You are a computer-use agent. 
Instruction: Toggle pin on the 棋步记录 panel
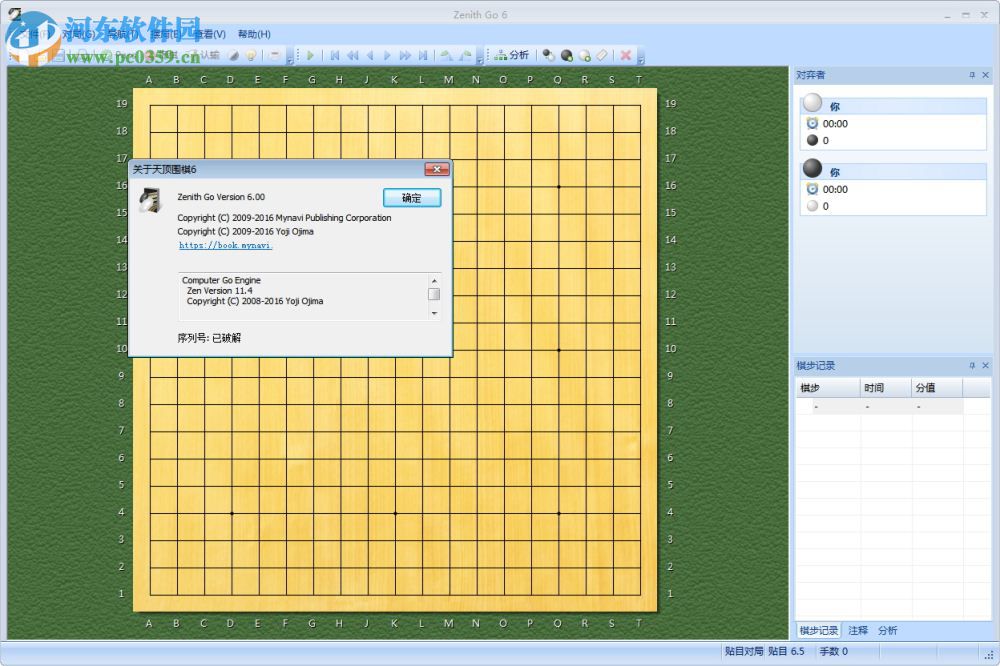click(972, 366)
